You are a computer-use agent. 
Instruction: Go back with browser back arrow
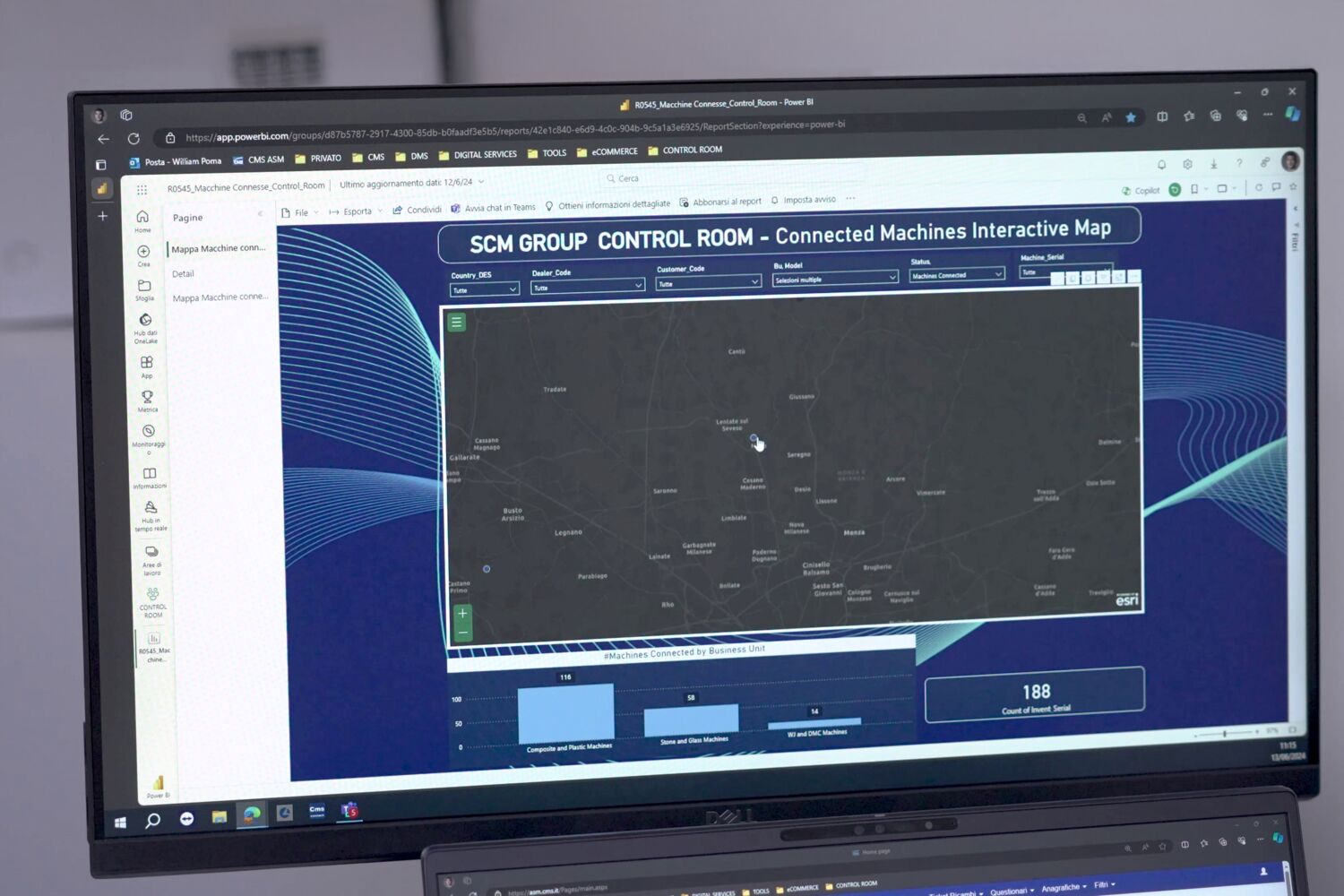[x=103, y=139]
